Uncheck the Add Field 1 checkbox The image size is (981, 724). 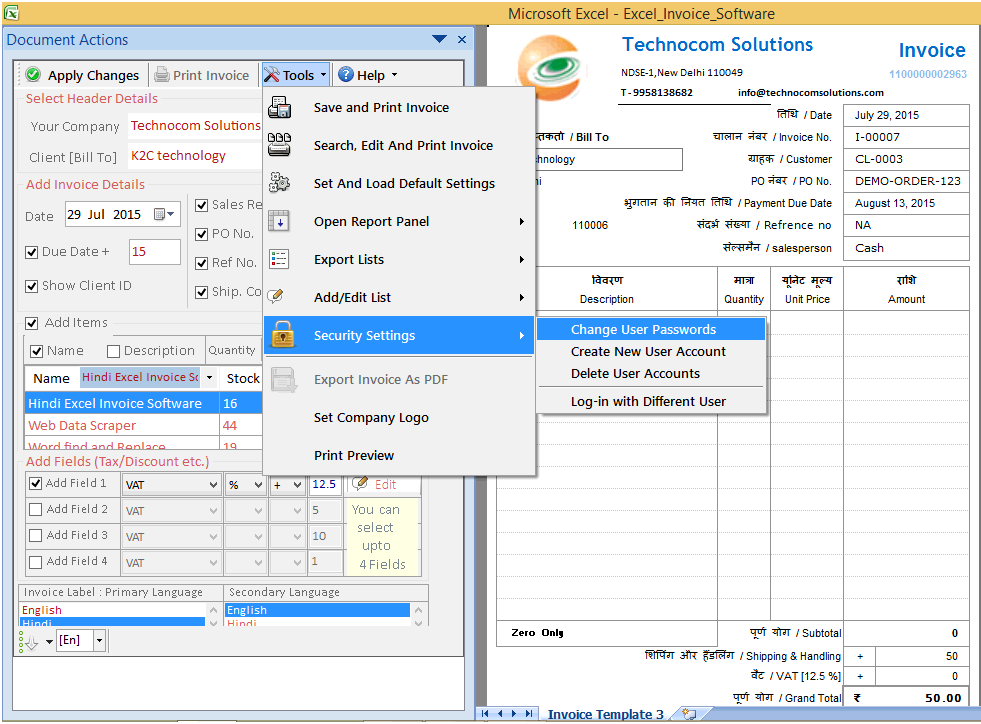(36, 483)
